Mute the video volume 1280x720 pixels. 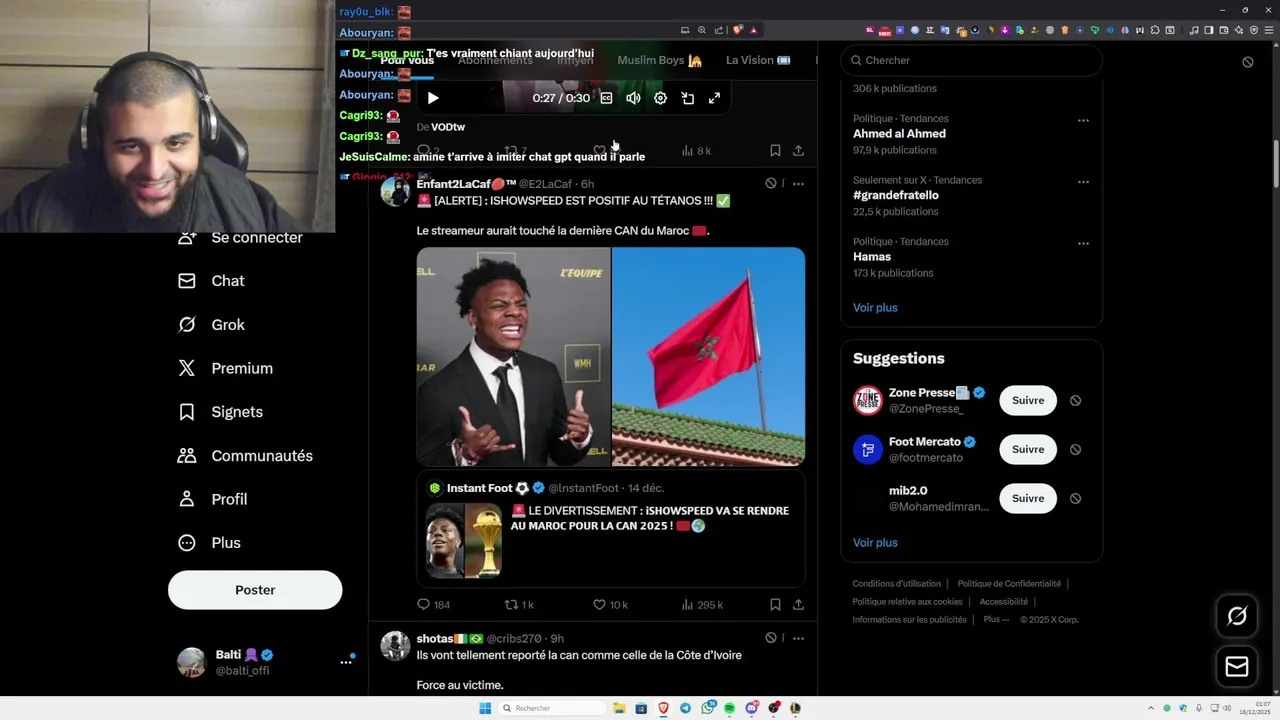633,98
